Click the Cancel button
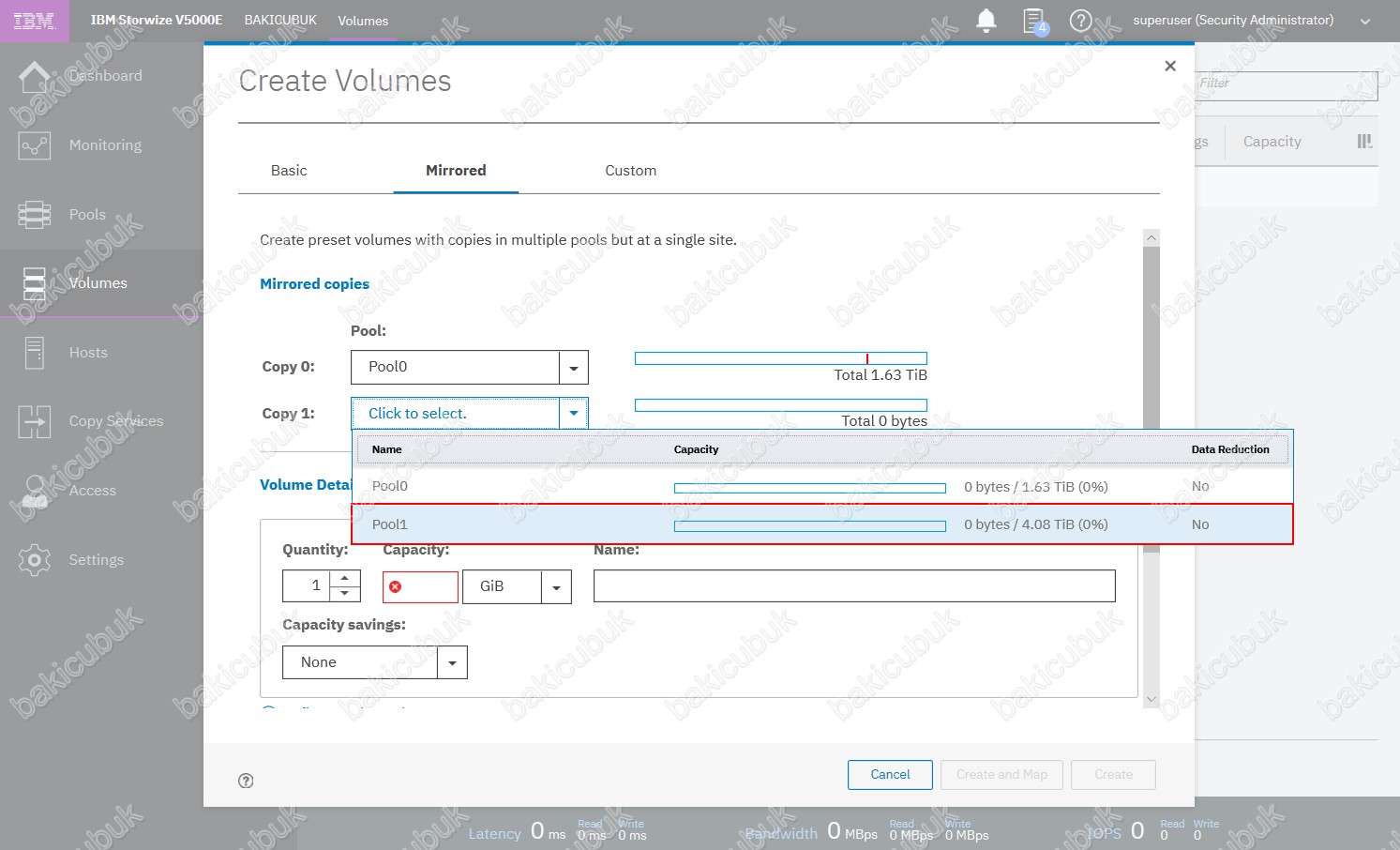 [890, 775]
